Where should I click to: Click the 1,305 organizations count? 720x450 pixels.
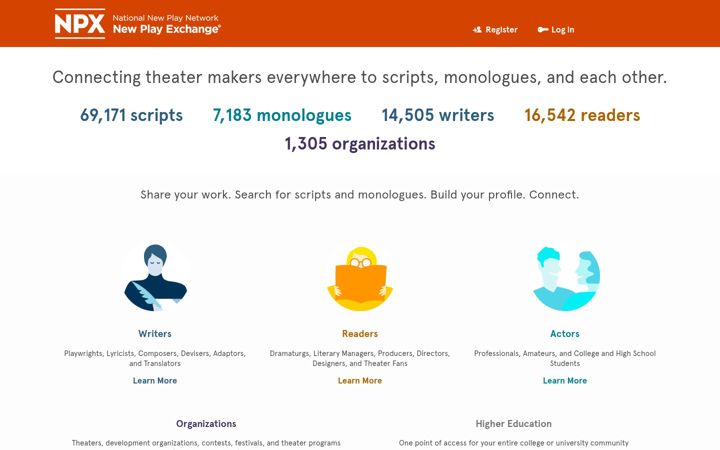click(x=360, y=144)
